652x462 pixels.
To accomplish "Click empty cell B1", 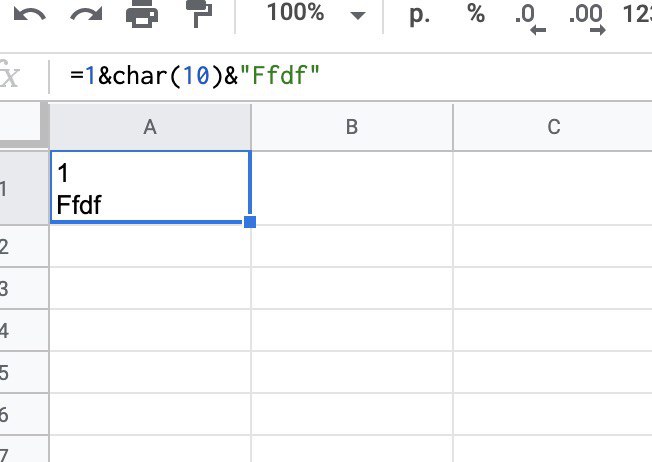I will pyautogui.click(x=351, y=187).
